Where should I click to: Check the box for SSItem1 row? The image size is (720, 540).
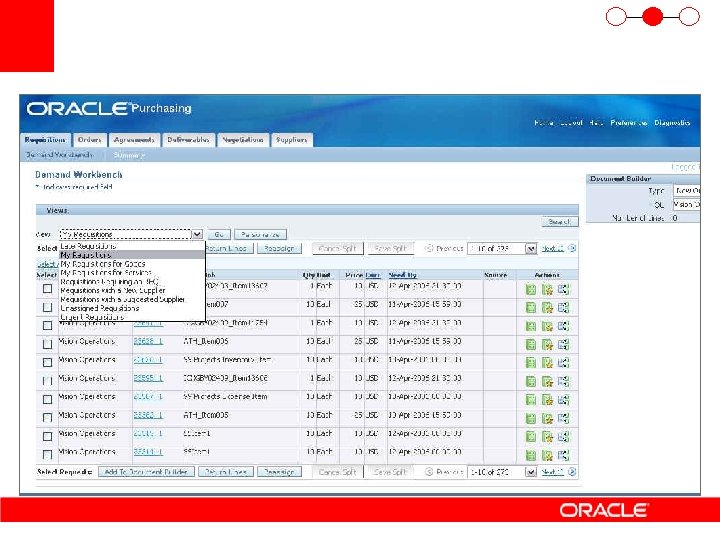tap(47, 455)
